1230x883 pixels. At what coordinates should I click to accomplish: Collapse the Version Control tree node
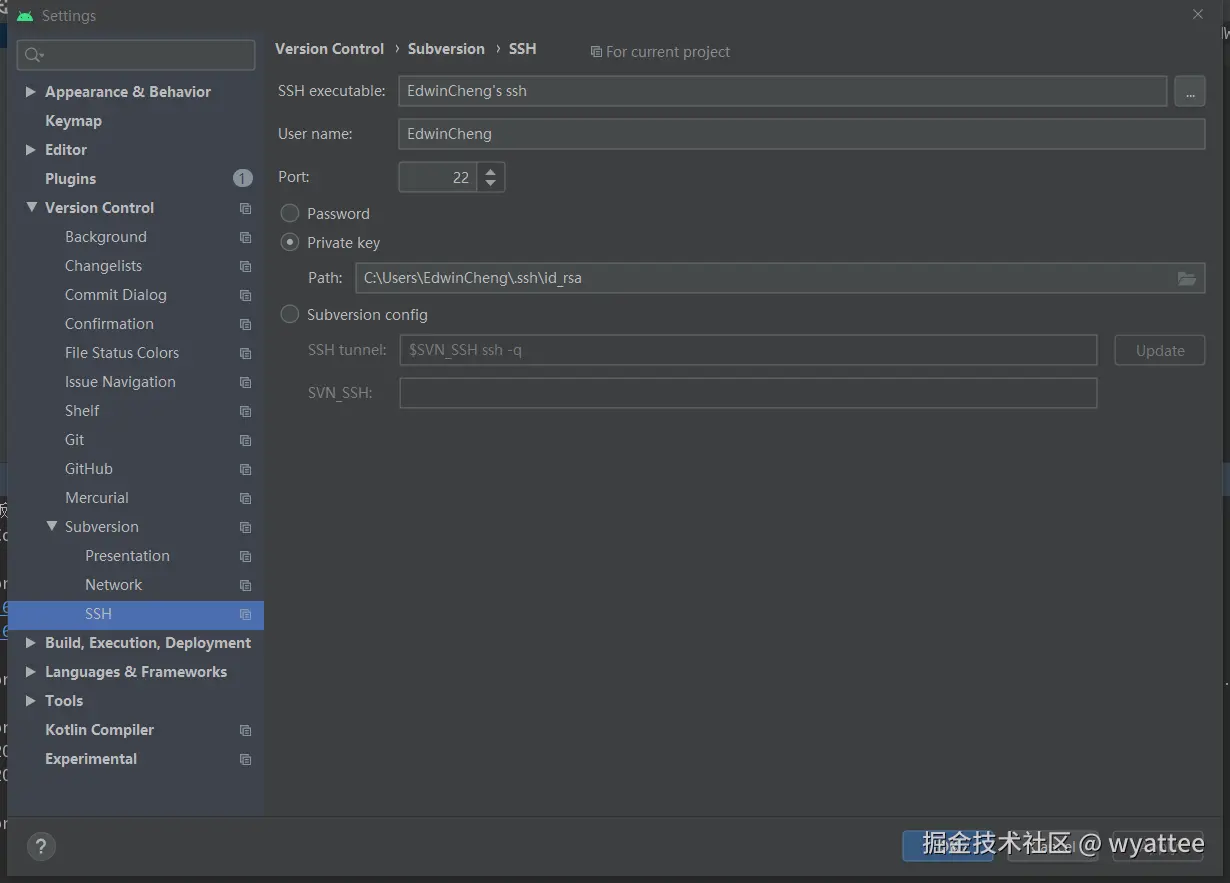(31, 207)
